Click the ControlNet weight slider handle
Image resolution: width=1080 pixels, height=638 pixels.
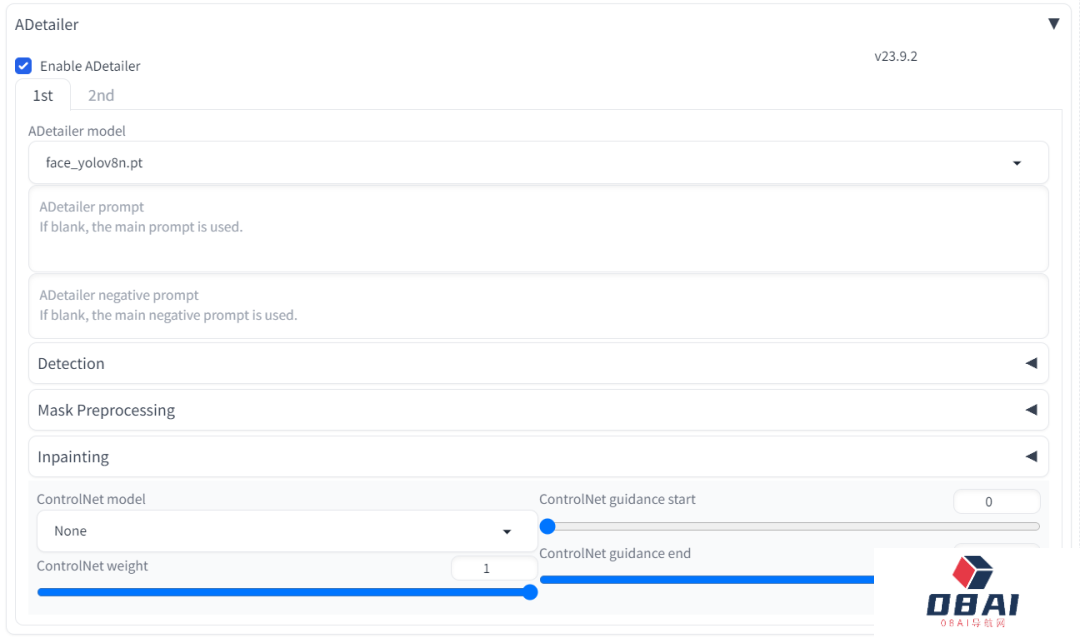[x=530, y=593]
